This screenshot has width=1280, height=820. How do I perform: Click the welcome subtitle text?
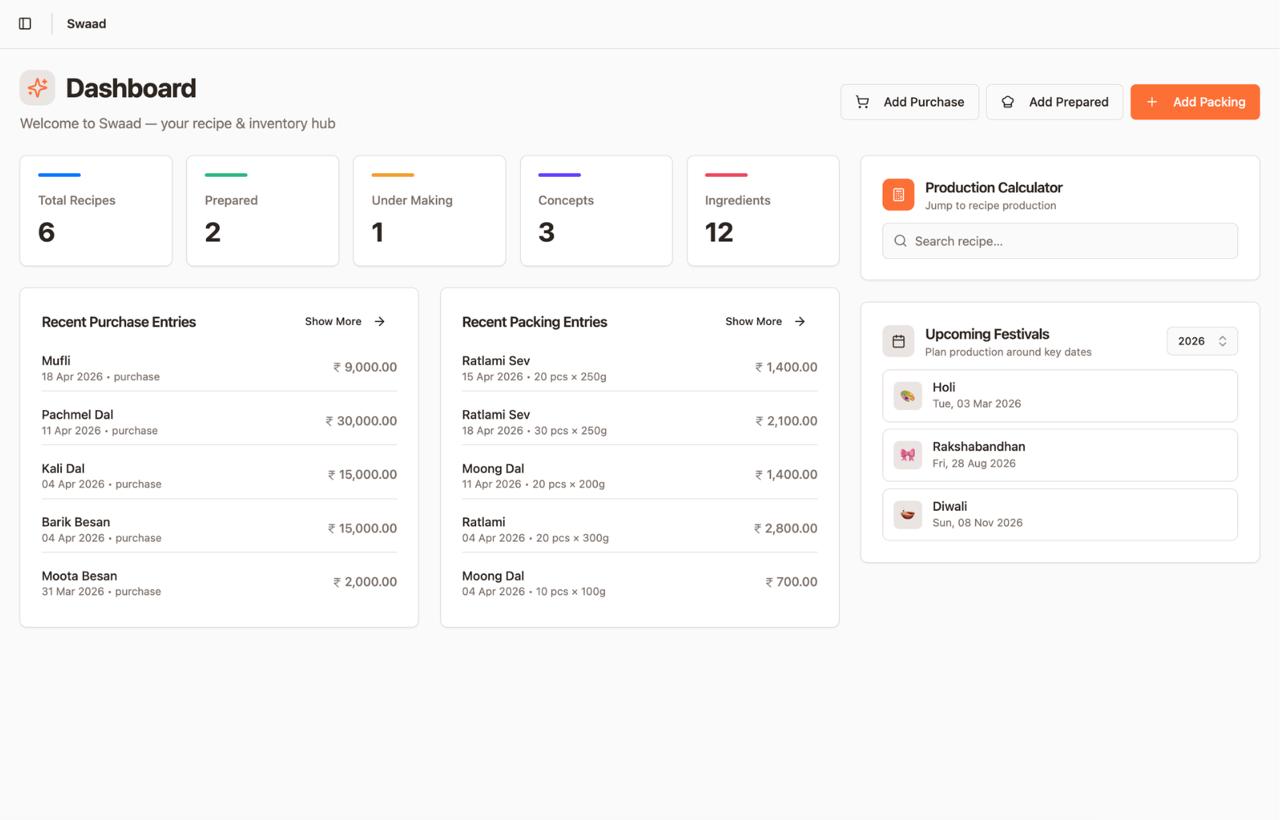[x=178, y=124]
